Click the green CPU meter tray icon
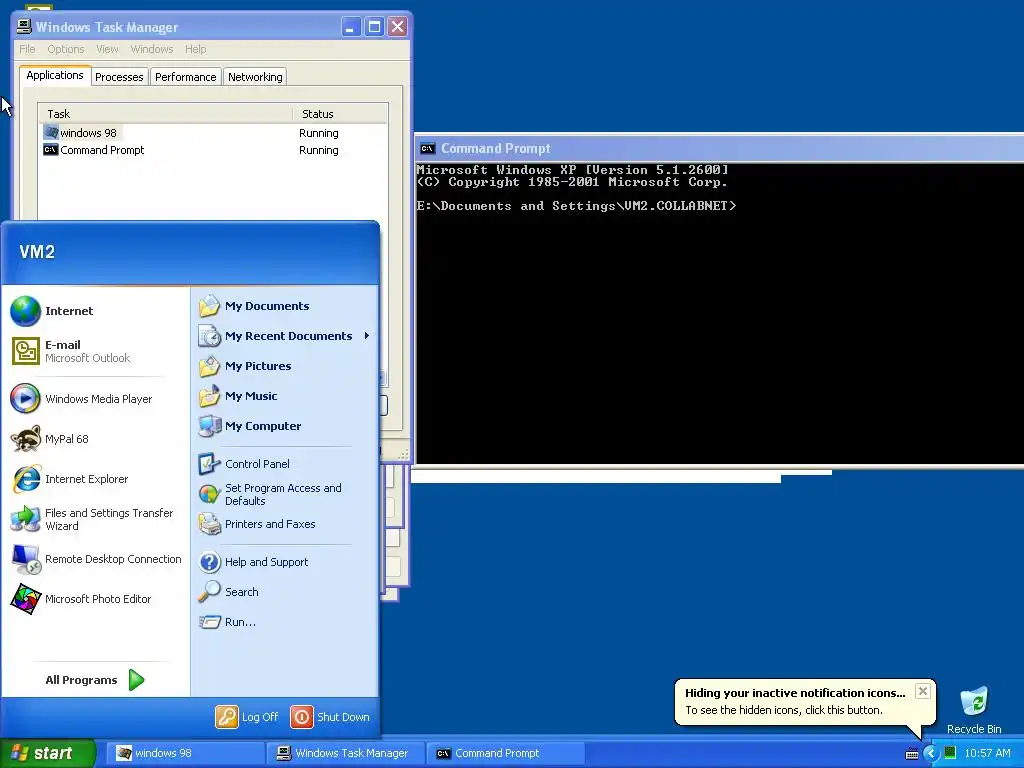Screen dimensions: 1024x768 pos(950,753)
